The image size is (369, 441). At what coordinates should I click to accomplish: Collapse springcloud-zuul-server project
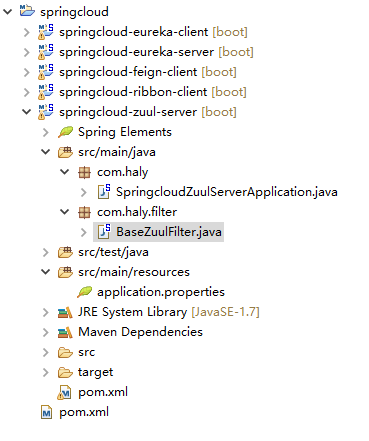point(27,112)
